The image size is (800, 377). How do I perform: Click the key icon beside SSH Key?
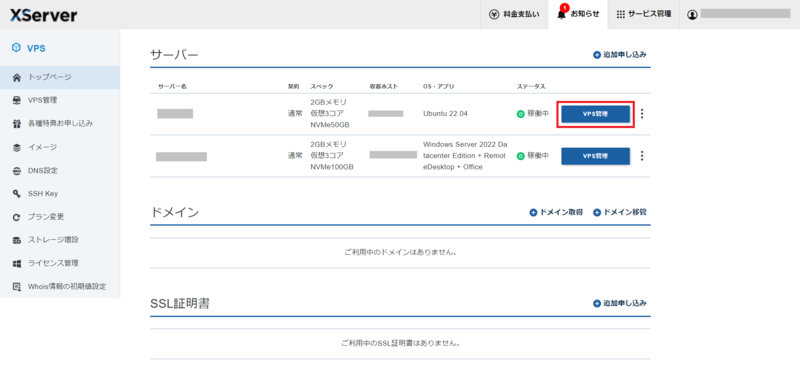pos(17,194)
